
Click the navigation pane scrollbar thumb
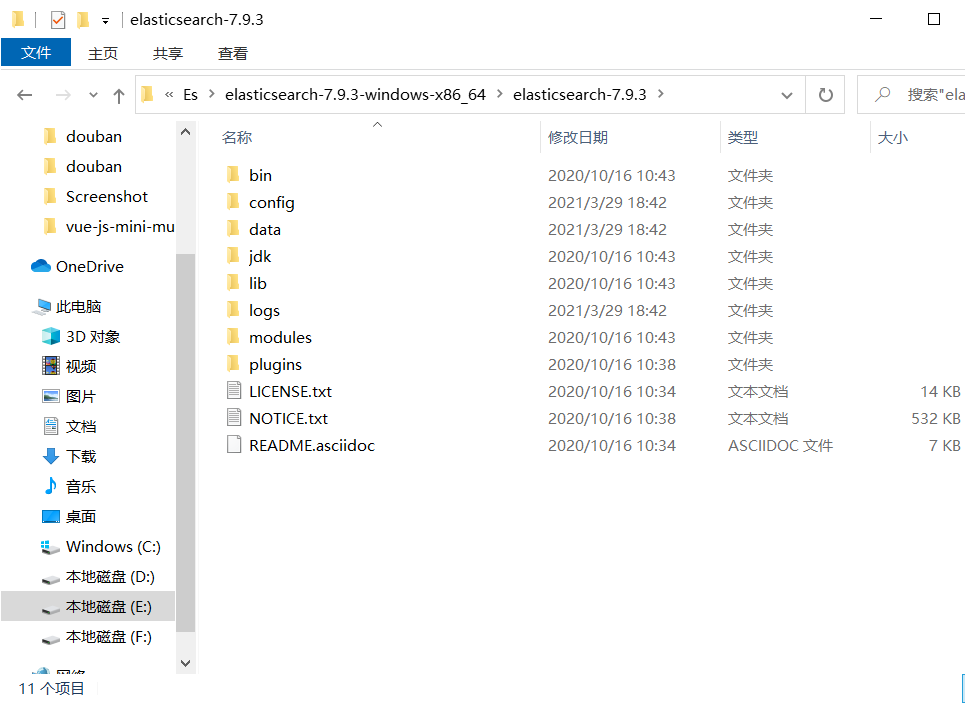tap(185, 443)
